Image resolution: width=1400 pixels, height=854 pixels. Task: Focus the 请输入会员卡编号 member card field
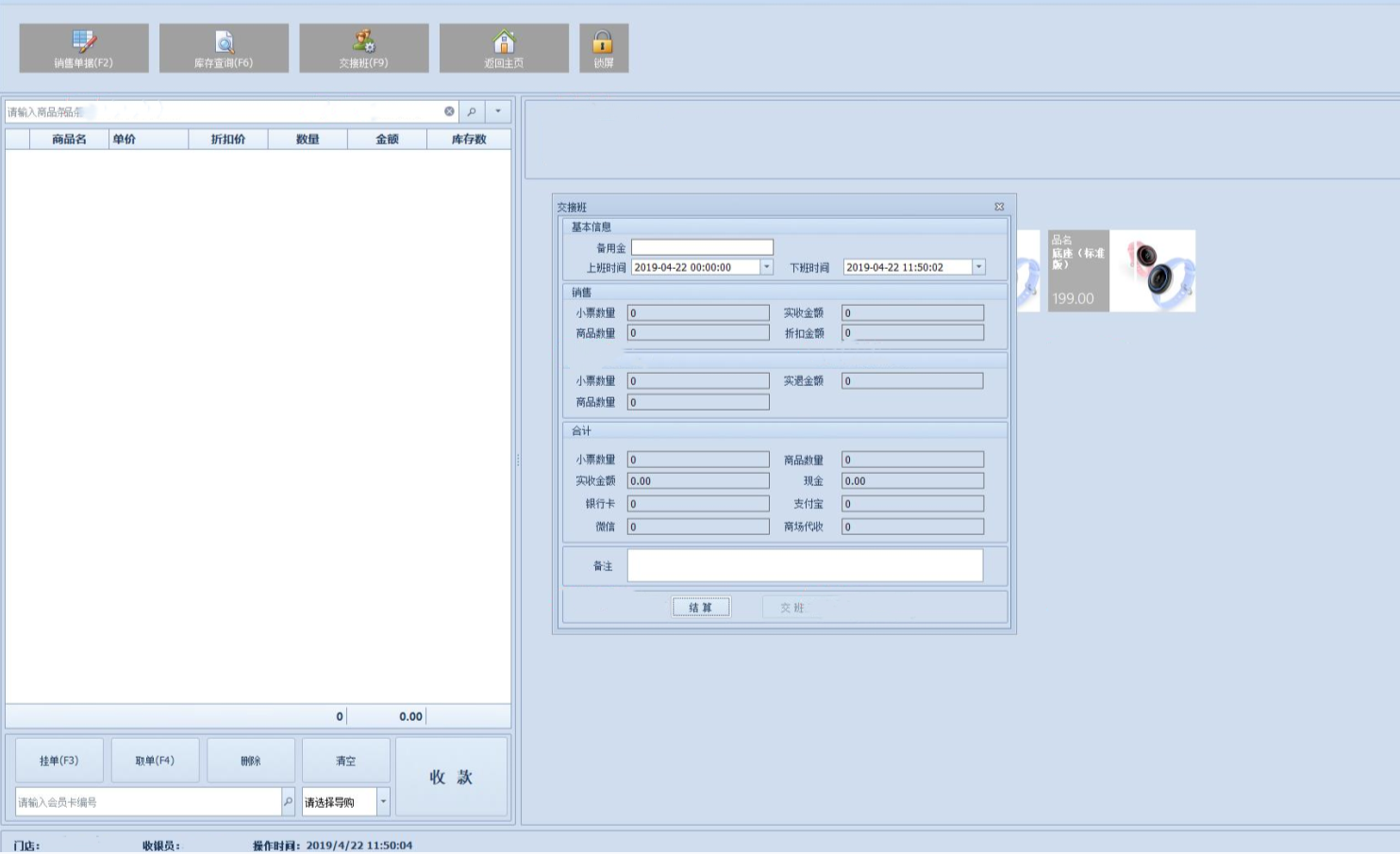pyautogui.click(x=148, y=802)
